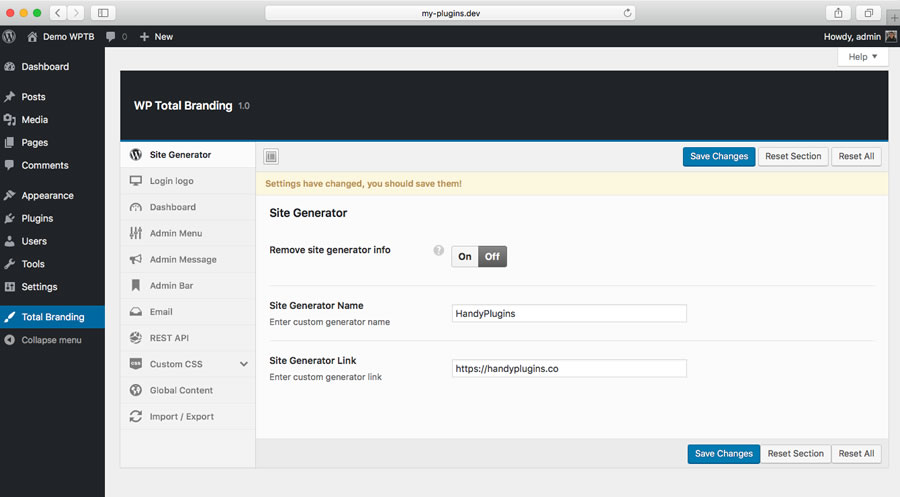The image size is (900, 497).
Task: Click the Total Branding brush icon
Action: pos(9,317)
